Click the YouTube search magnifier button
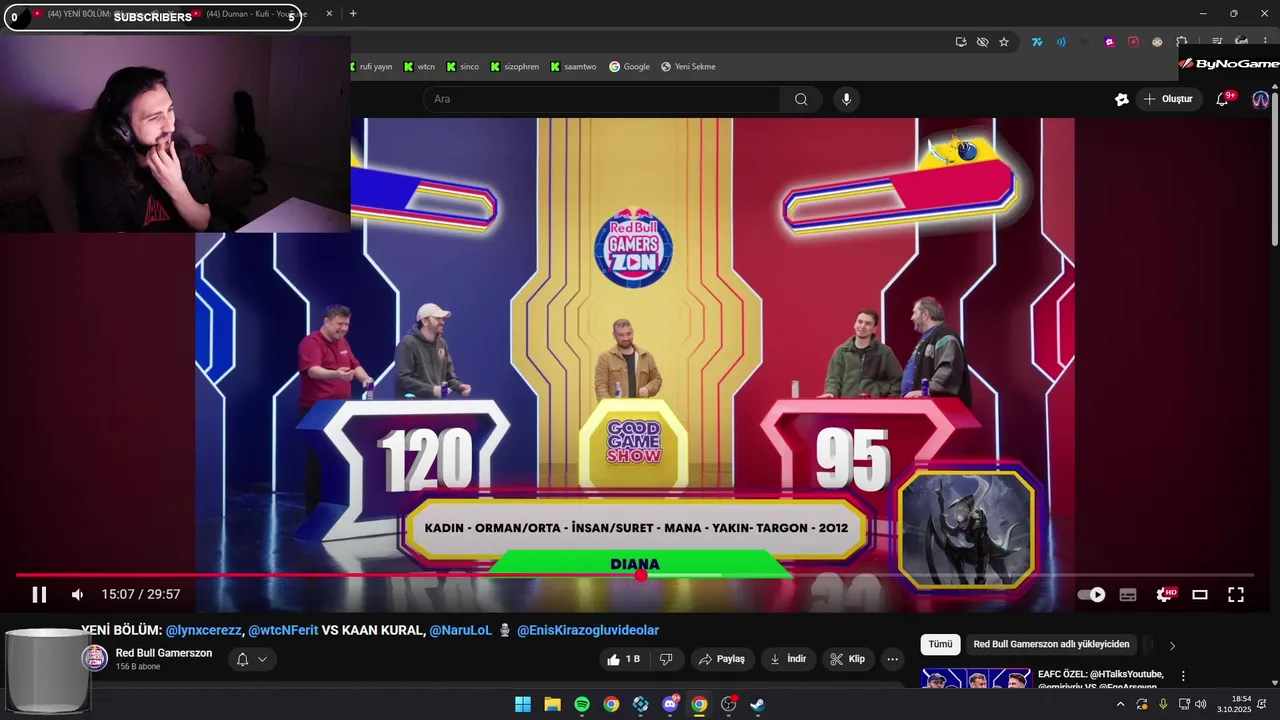The image size is (1280, 720). pyautogui.click(x=801, y=99)
